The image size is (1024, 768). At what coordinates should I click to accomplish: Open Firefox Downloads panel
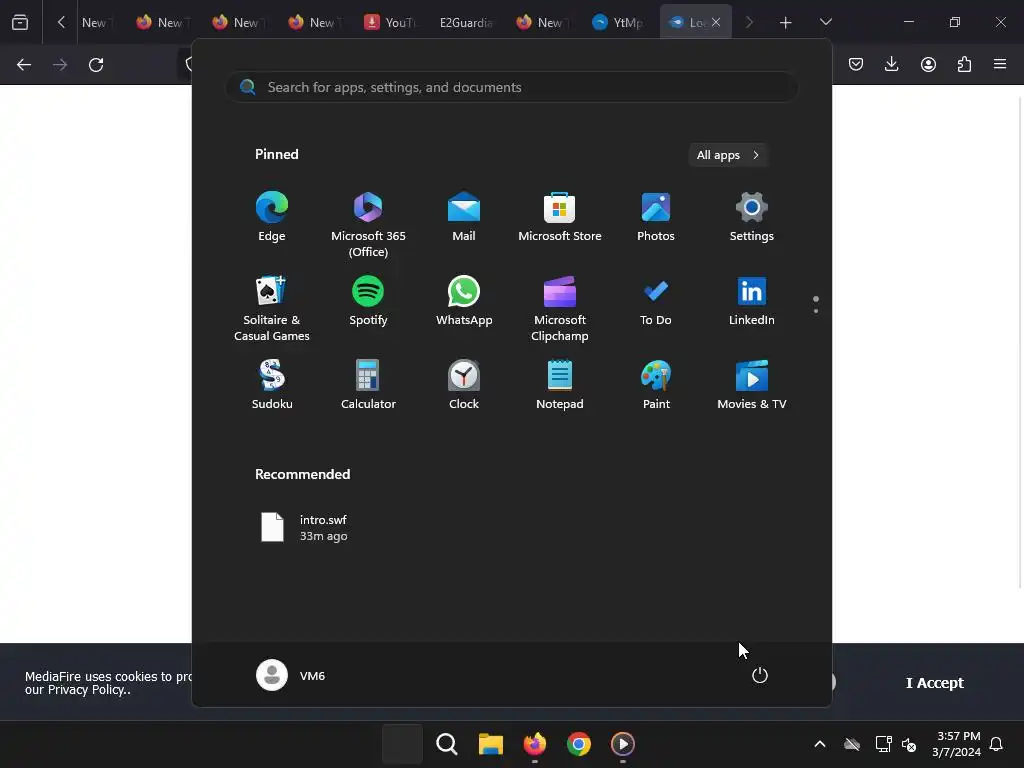click(x=891, y=64)
